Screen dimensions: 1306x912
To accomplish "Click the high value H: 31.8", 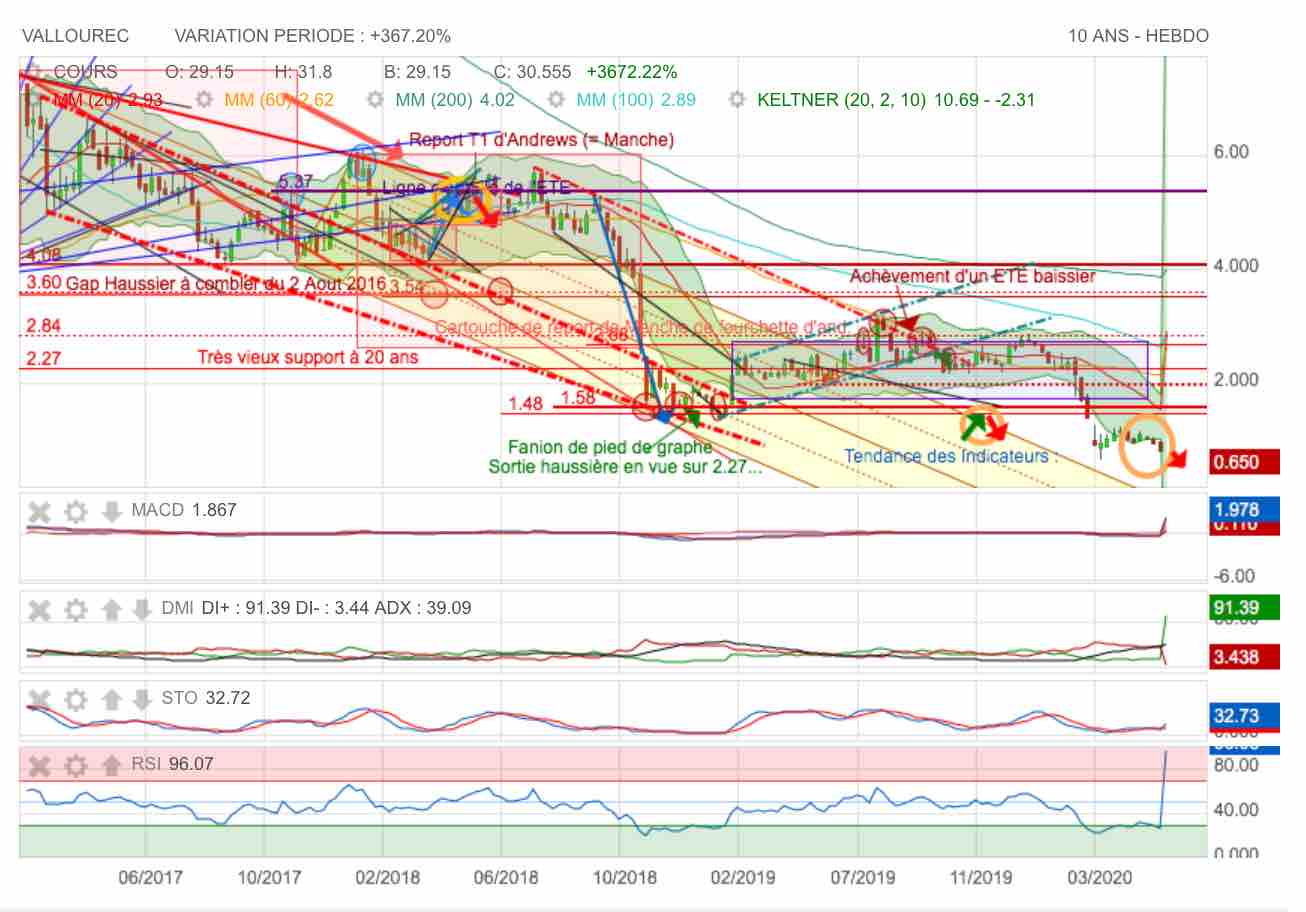I will [x=303, y=72].
